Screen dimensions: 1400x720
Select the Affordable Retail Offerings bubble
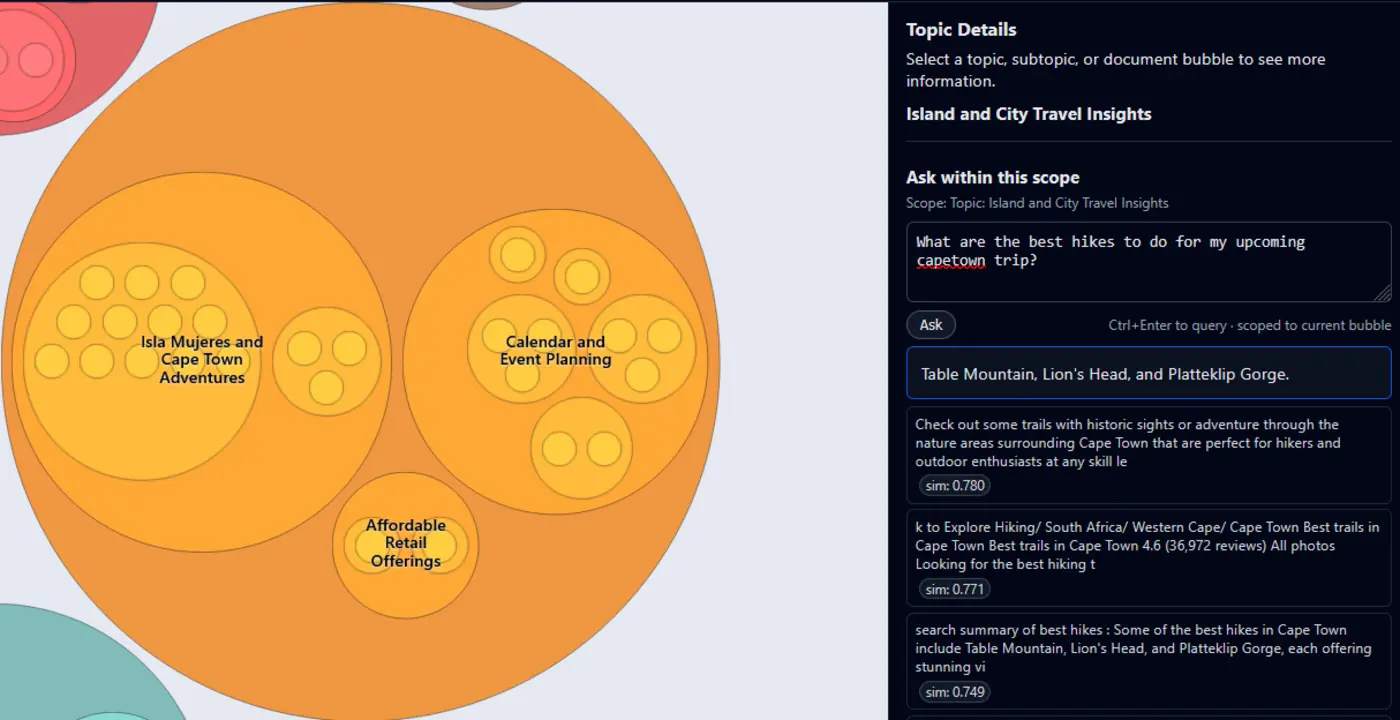tap(405, 594)
